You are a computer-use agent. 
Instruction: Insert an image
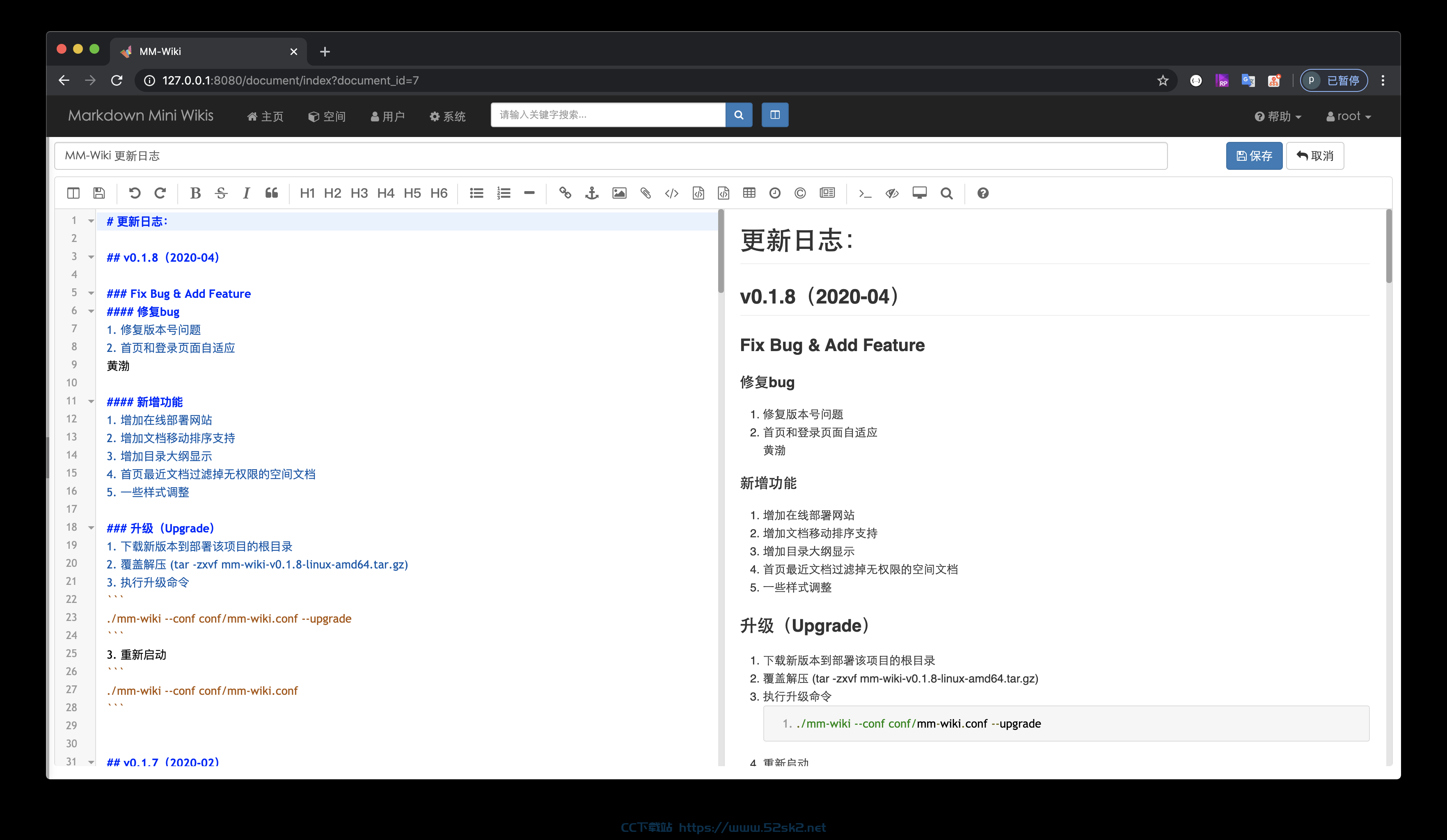[620, 193]
